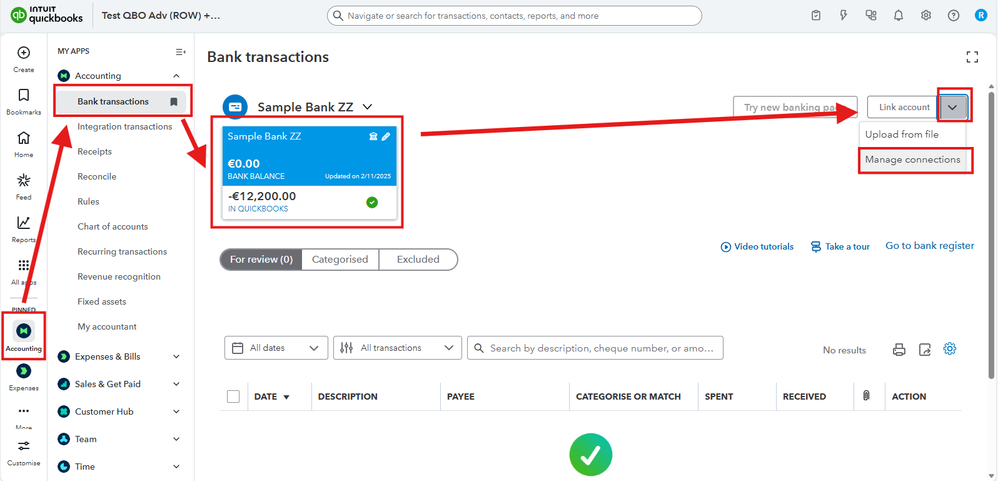Open the Create plus icon

(23, 52)
